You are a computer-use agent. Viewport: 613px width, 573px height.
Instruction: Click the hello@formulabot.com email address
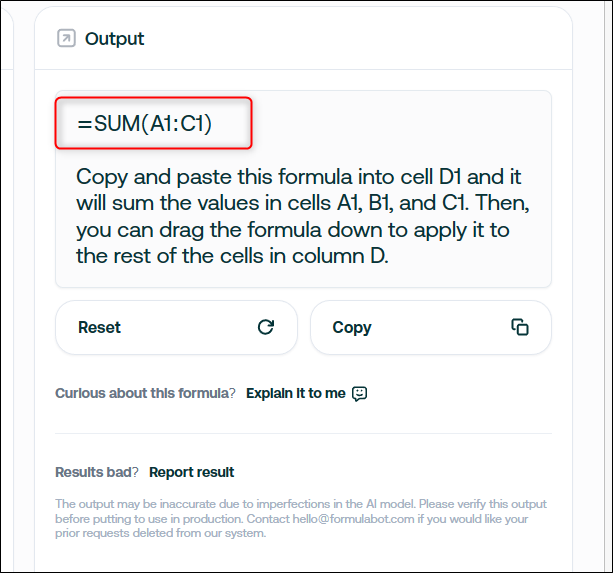[353, 519]
